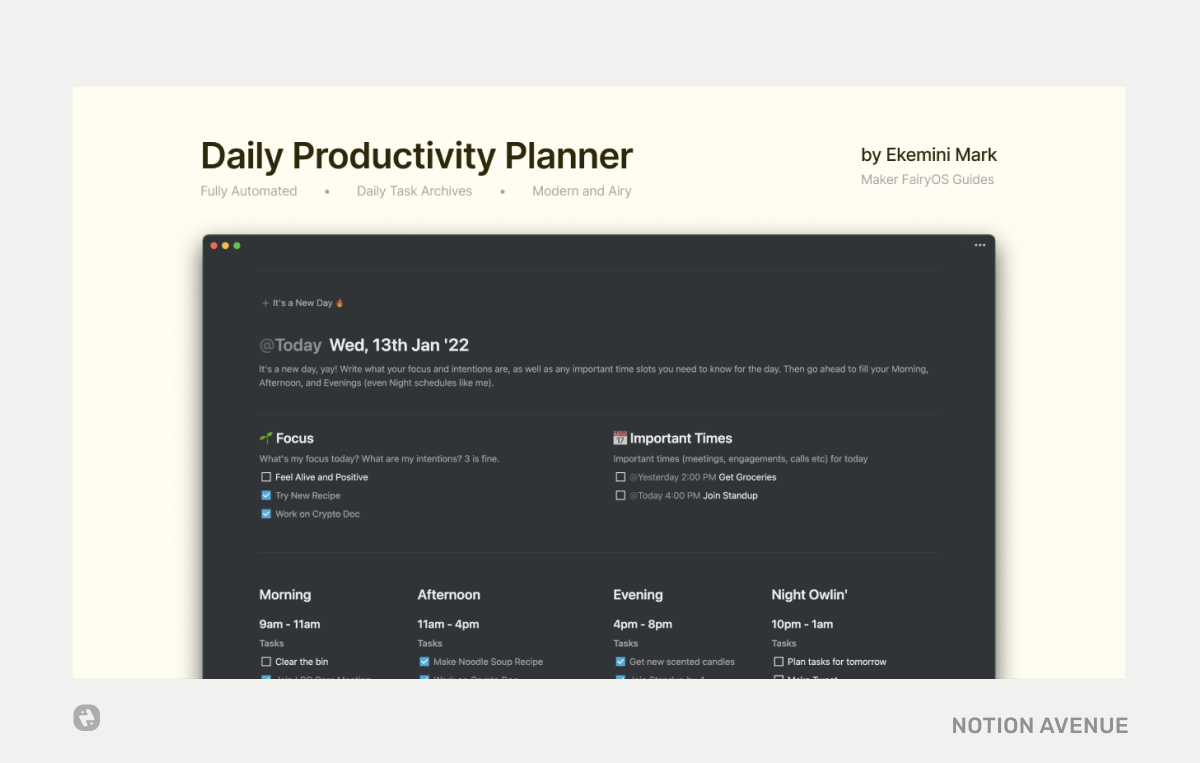Click the NOTION AVENUE text
1200x763 pixels.
[1039, 725]
